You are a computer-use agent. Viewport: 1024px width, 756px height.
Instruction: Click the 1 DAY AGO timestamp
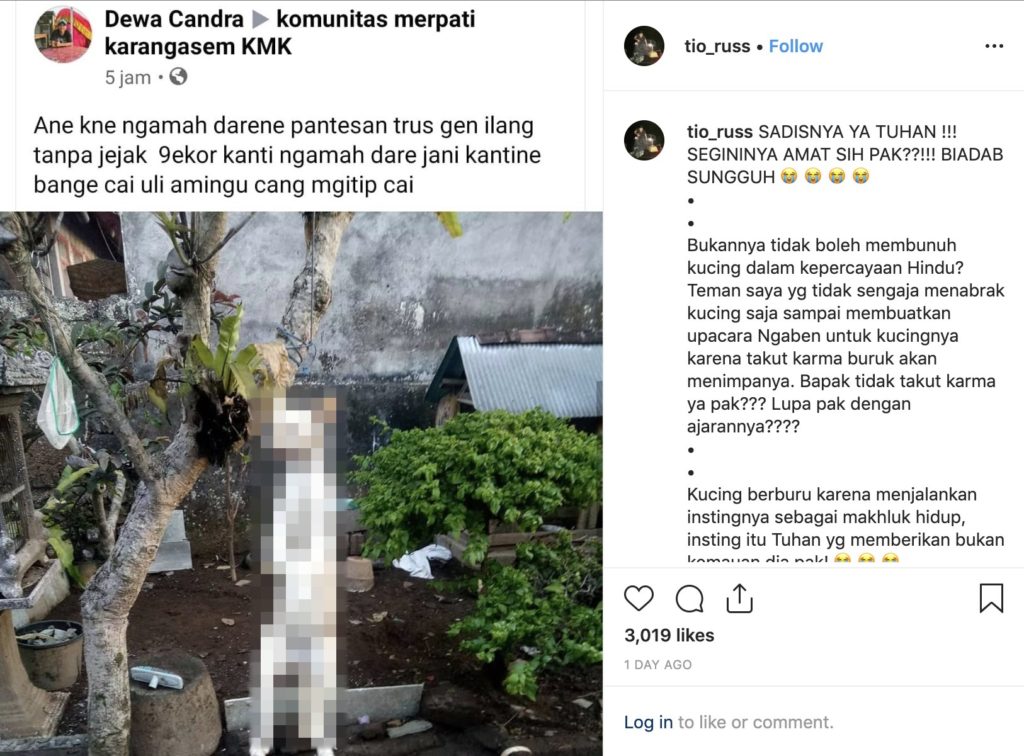tap(658, 665)
